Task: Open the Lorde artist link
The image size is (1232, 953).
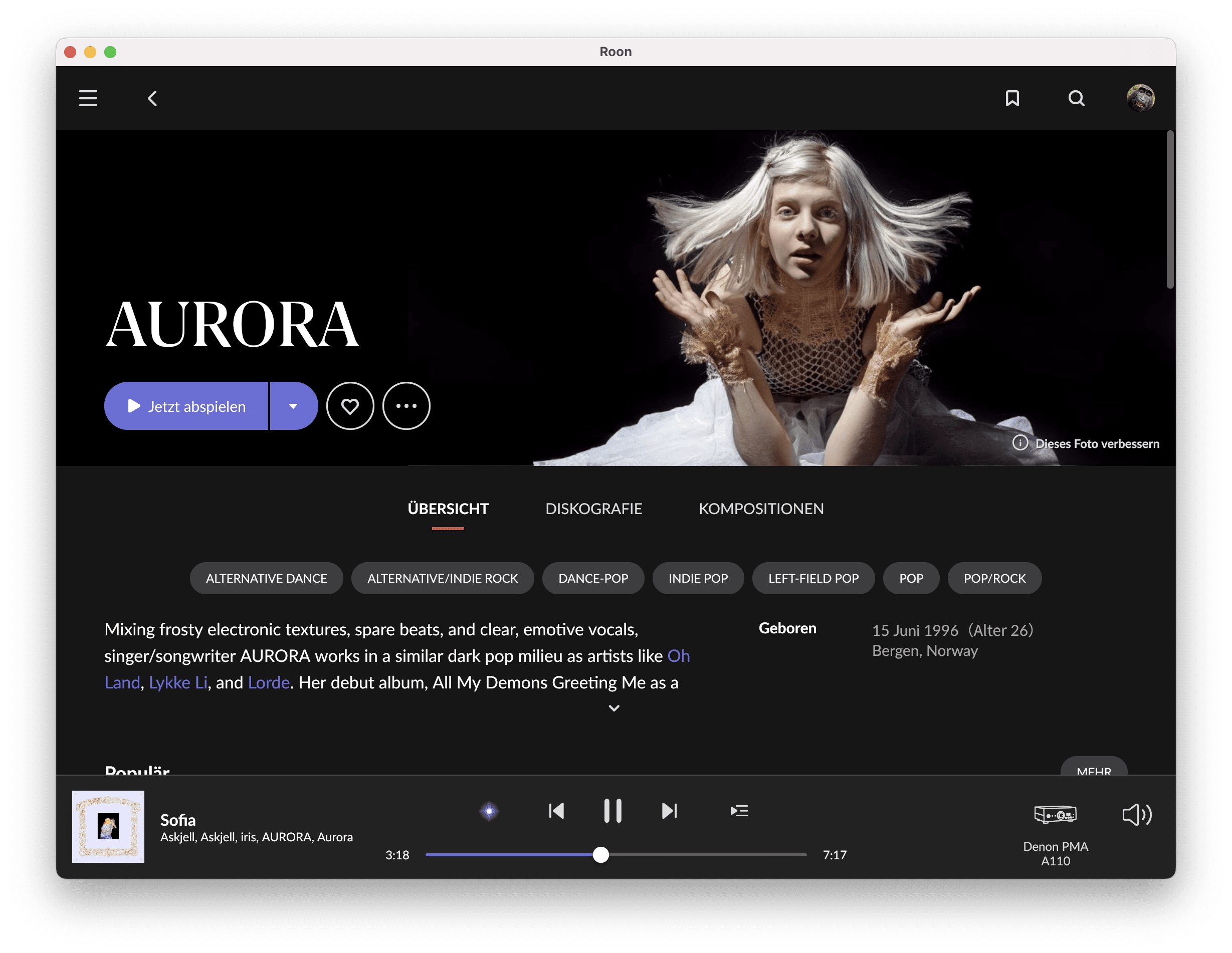Action: 269,683
